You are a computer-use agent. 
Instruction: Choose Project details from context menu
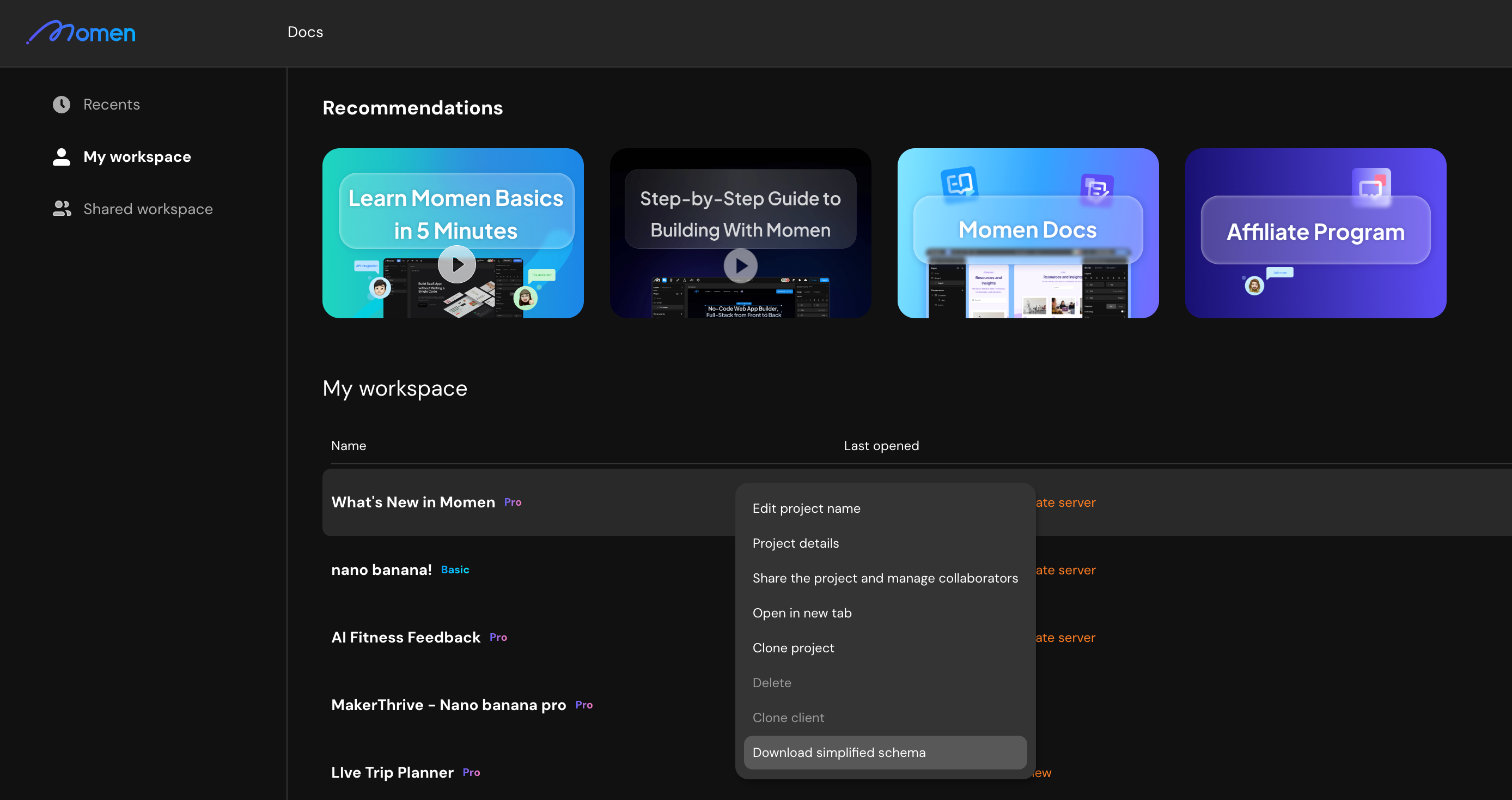click(x=795, y=543)
